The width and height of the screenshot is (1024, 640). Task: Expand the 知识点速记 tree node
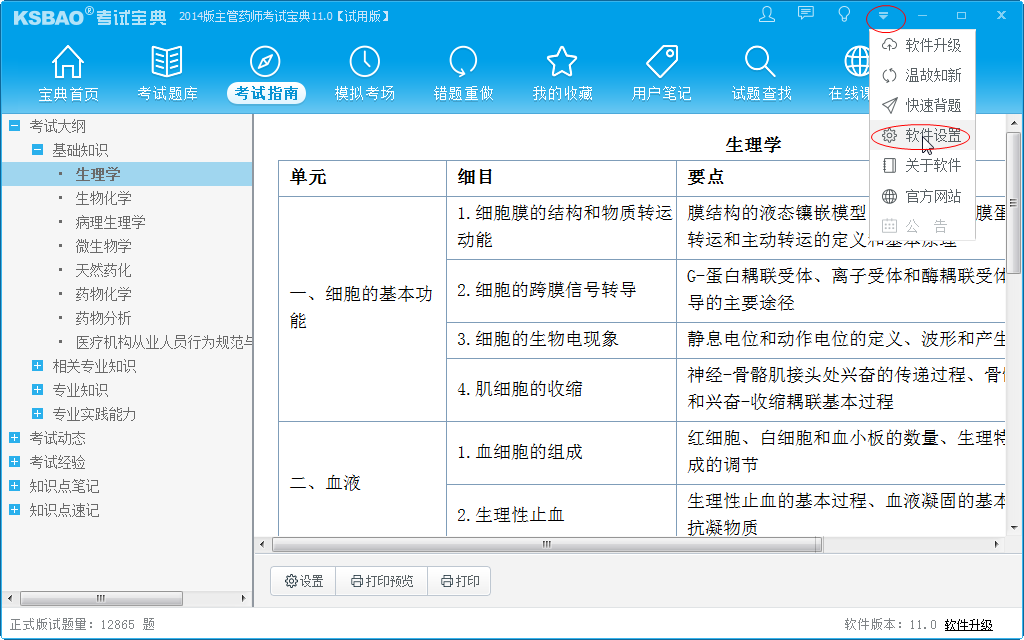[14, 510]
